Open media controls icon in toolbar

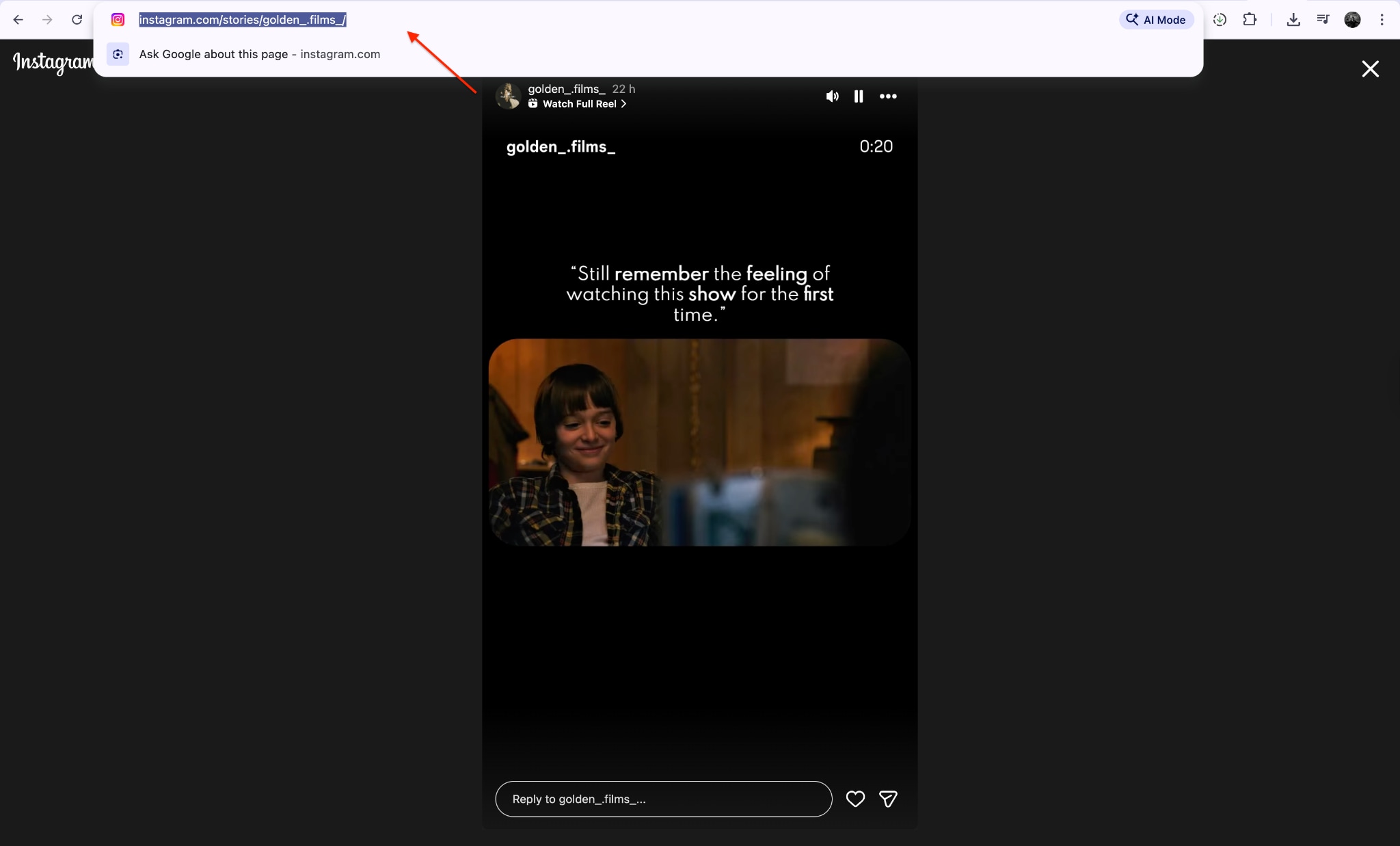1323,20
